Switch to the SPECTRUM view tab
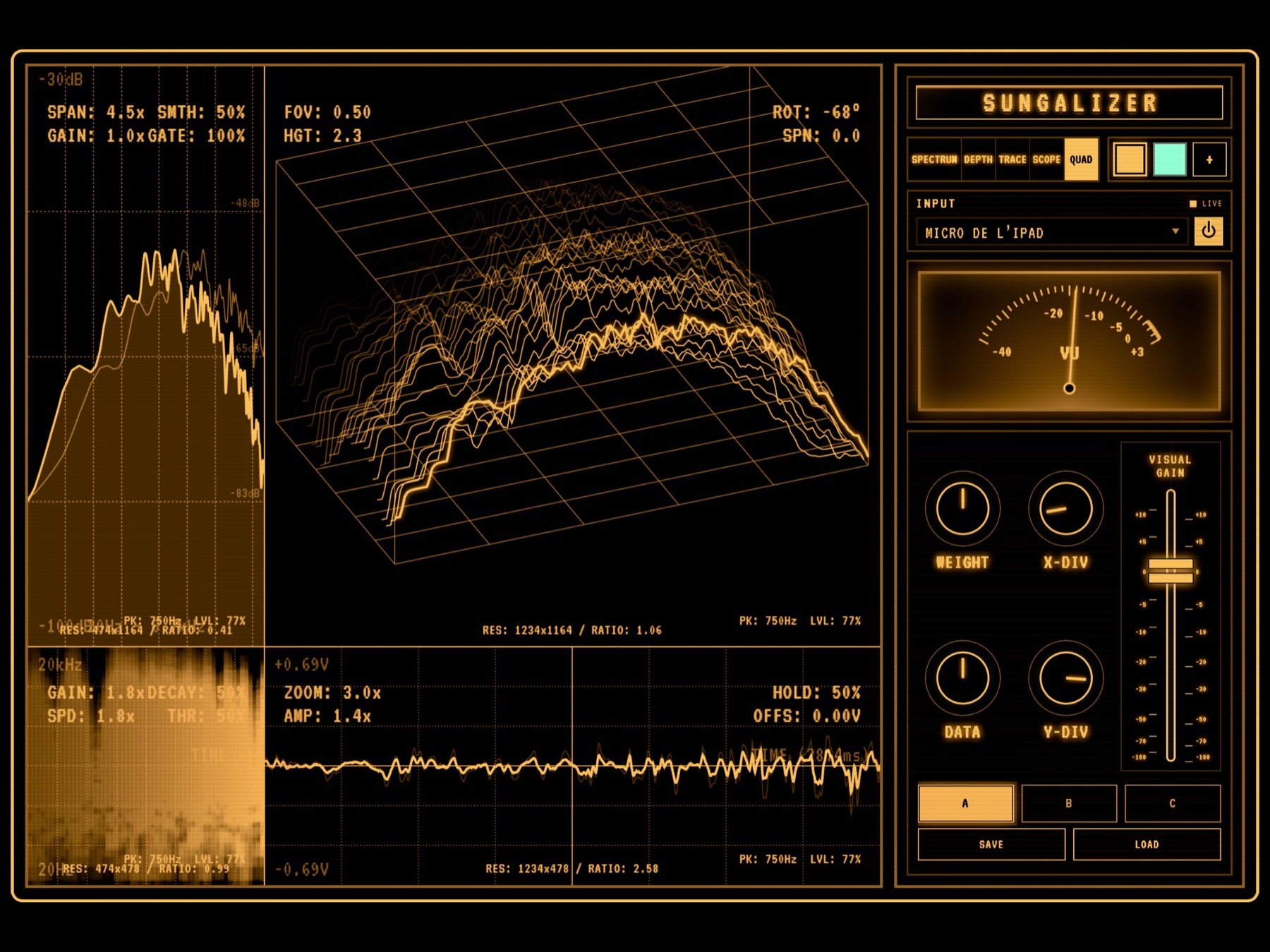Screen dimensions: 1270x952 pyautogui.click(x=934, y=159)
